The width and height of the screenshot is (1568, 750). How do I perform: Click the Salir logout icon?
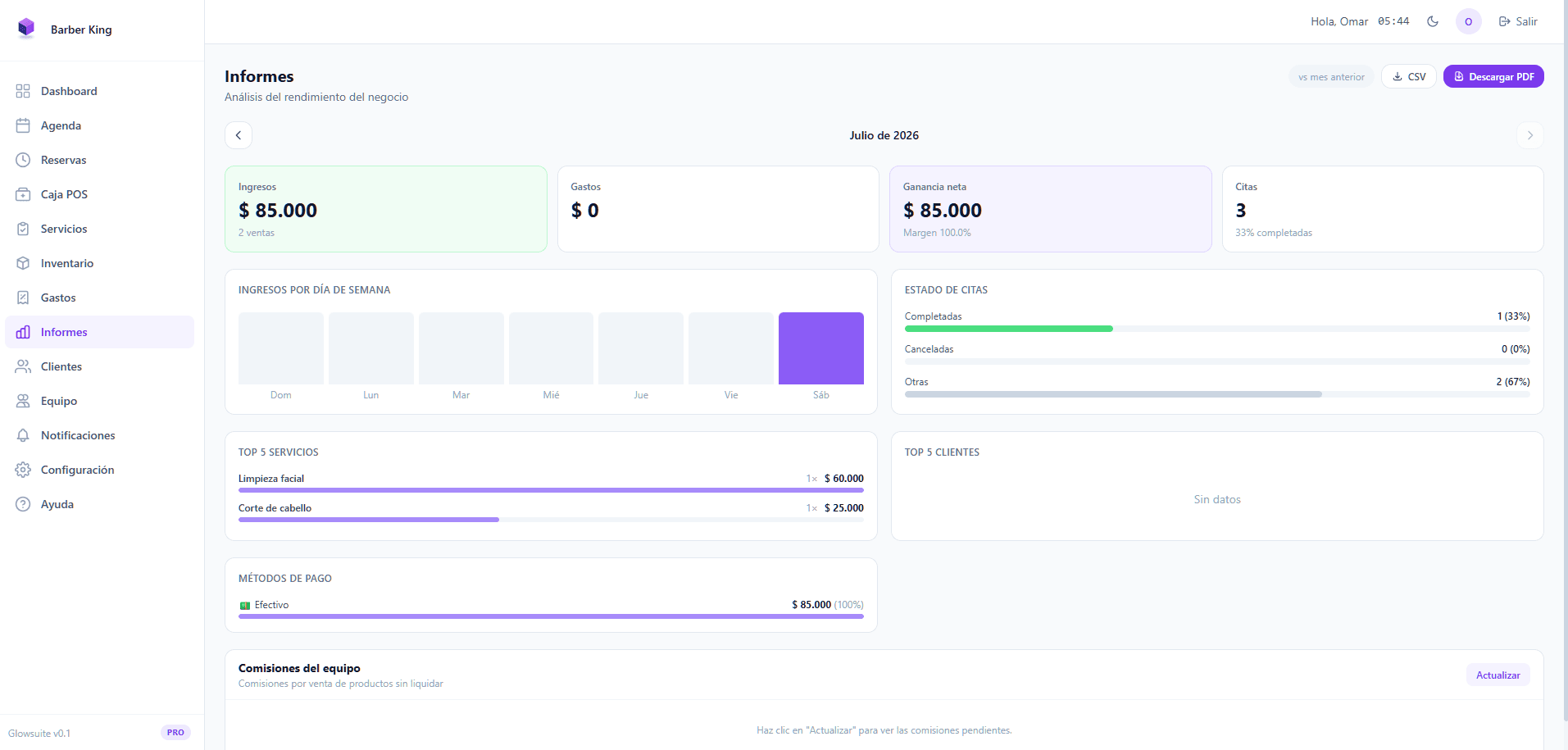click(x=1505, y=21)
